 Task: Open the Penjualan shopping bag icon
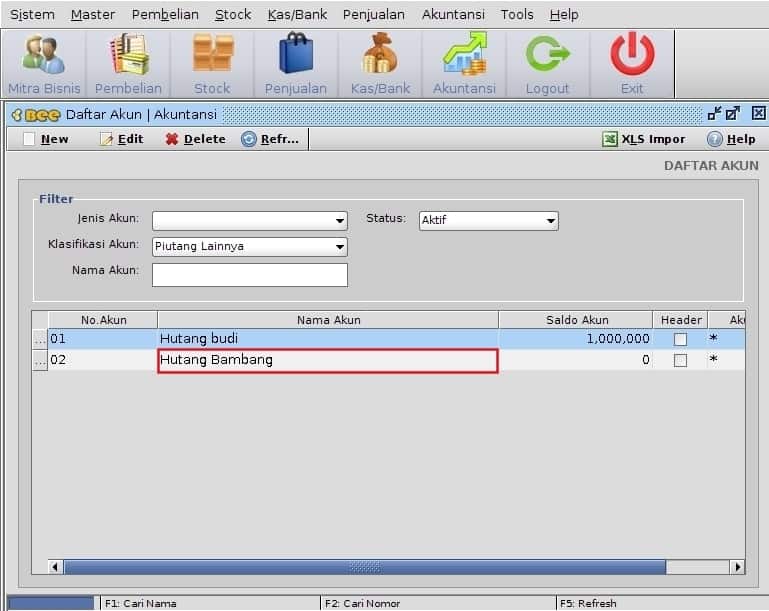tap(296, 64)
